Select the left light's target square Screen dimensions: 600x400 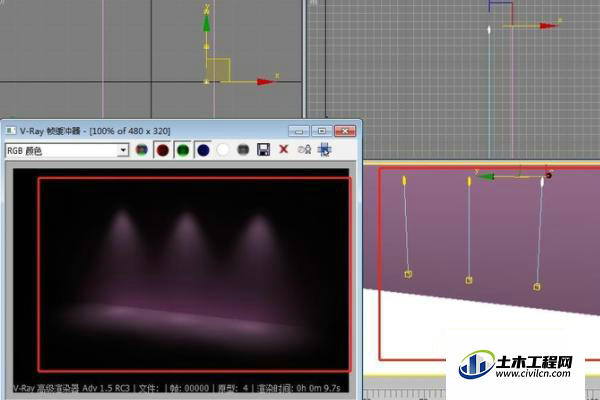click(408, 274)
